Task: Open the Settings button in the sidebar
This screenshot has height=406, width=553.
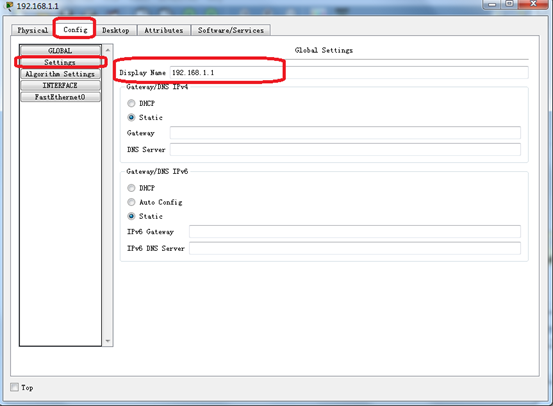Action: 60,62
